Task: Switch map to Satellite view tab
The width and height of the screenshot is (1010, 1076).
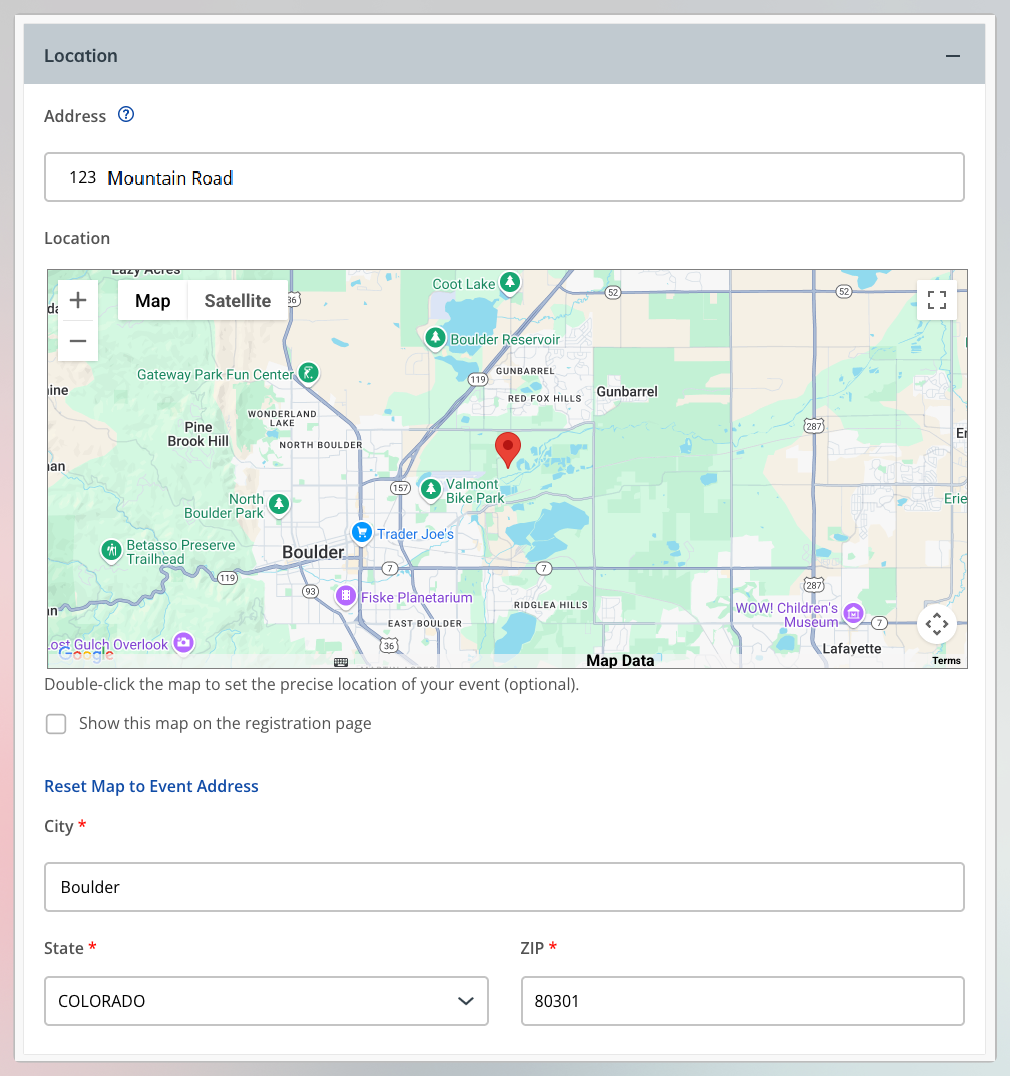Action: click(x=237, y=301)
